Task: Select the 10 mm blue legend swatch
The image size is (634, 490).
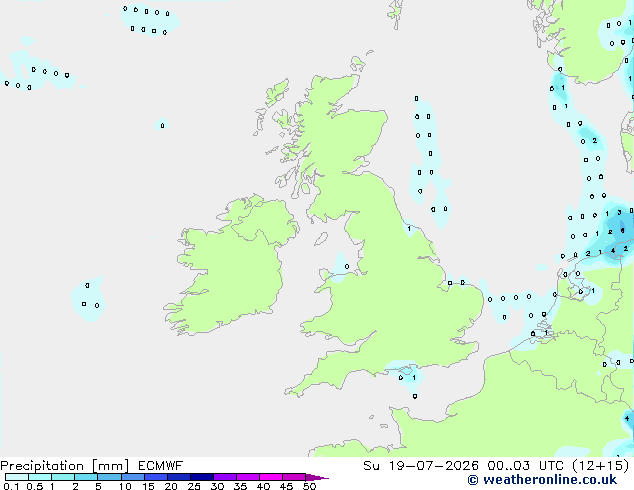Action: pyautogui.click(x=133, y=477)
